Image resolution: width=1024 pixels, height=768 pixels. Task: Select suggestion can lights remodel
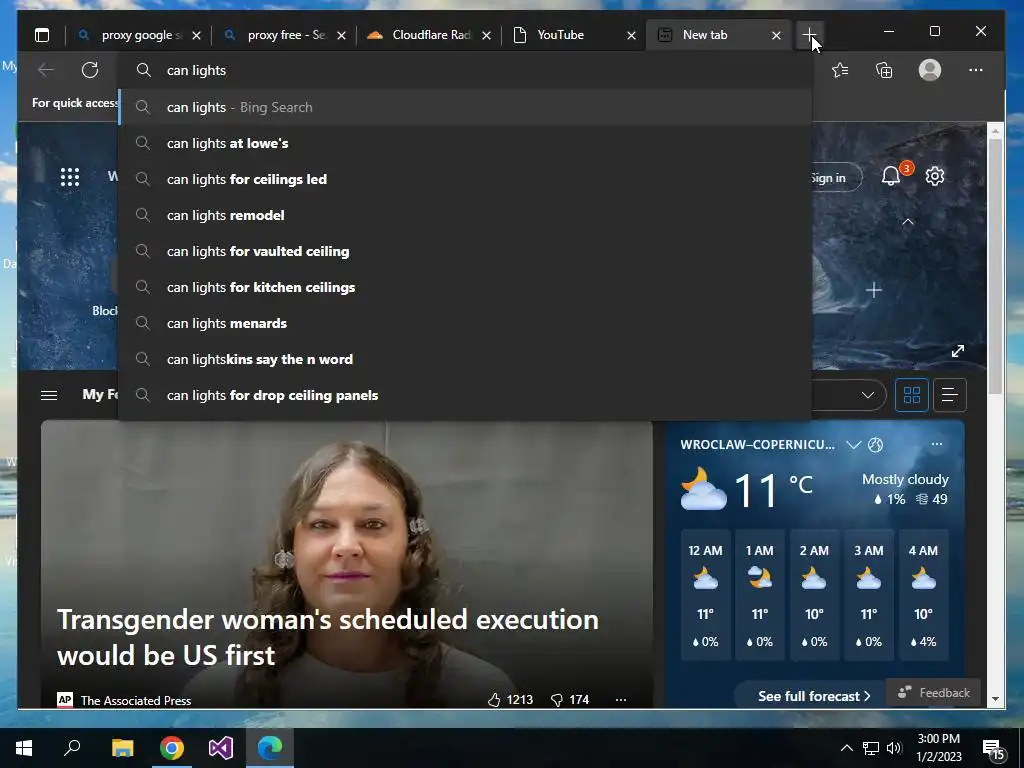pyautogui.click(x=465, y=215)
